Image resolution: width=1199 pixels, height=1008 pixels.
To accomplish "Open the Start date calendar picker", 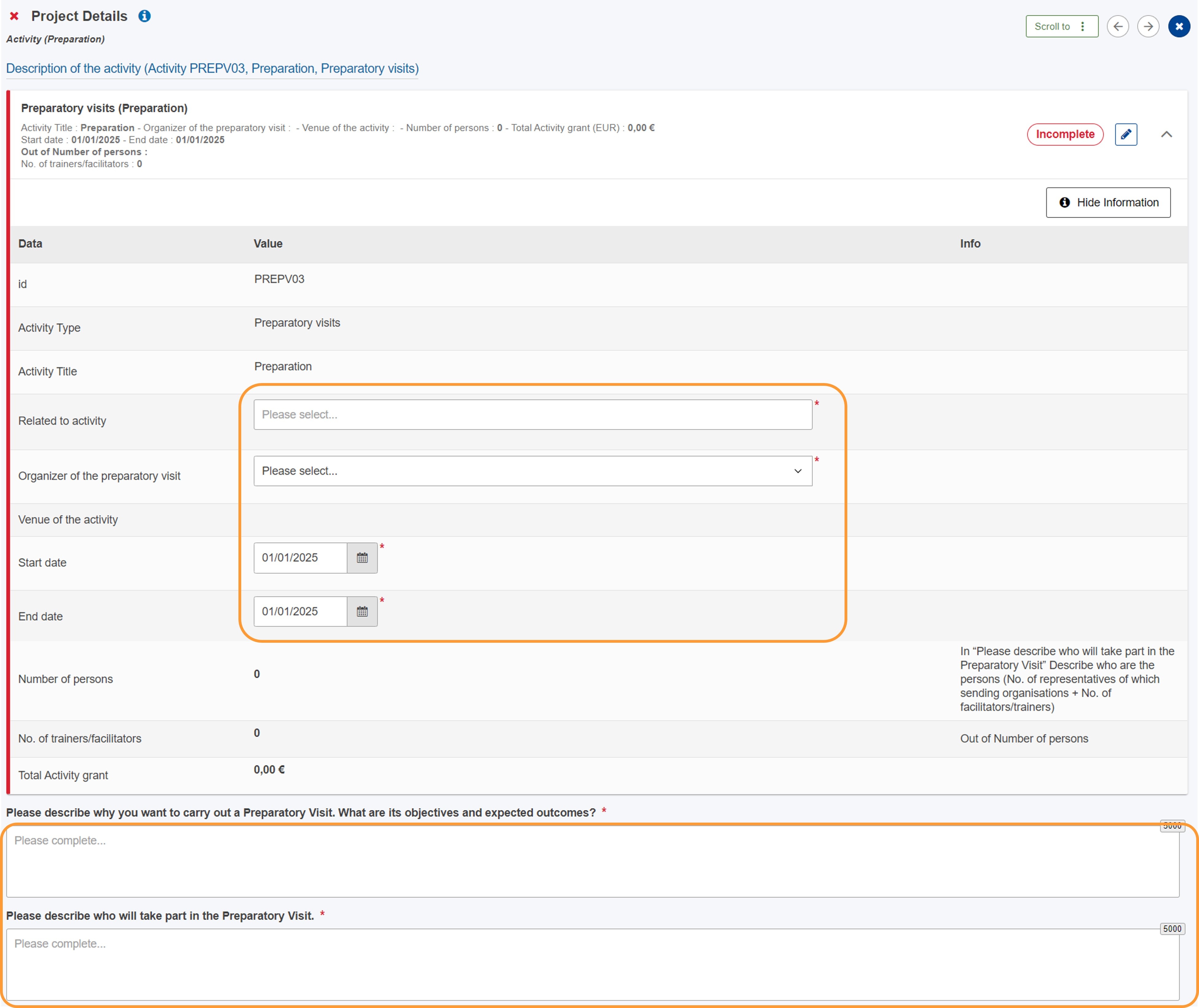I will click(x=362, y=558).
